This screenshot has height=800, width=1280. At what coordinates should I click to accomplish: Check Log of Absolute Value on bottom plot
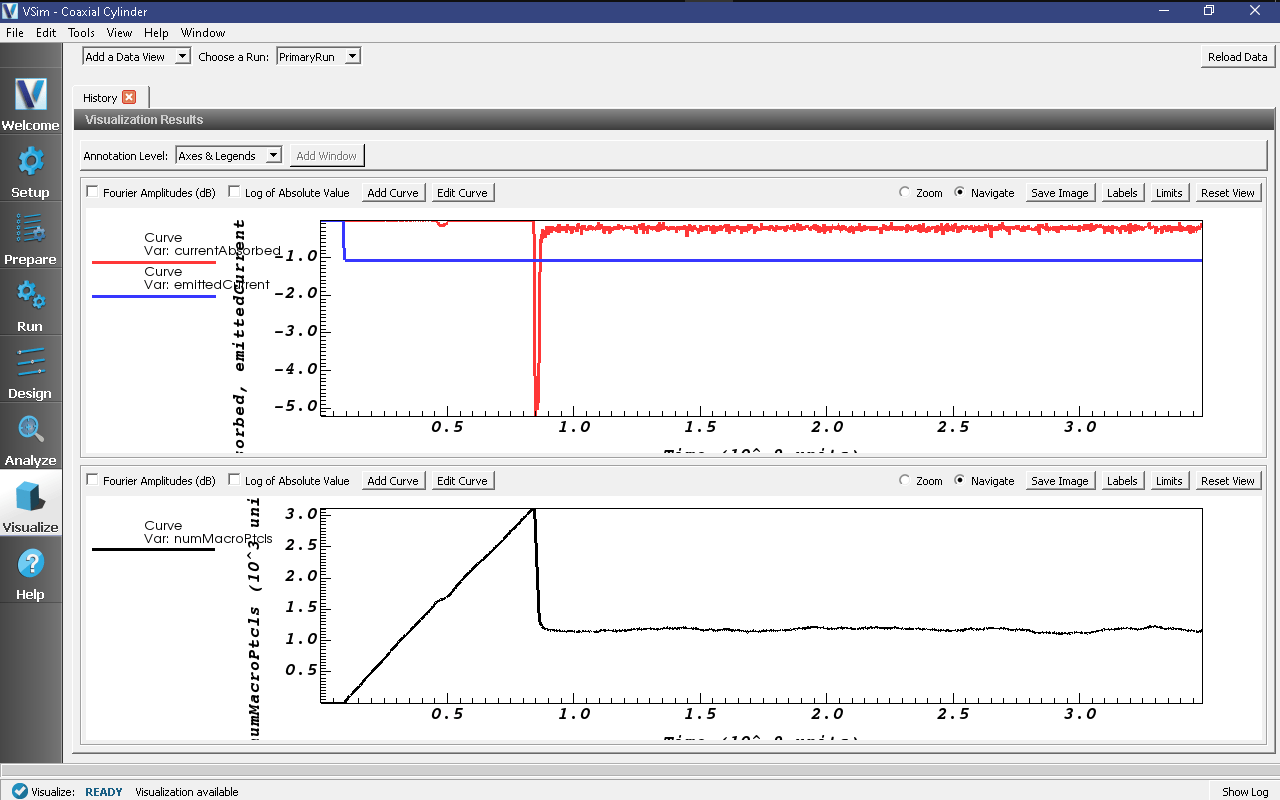click(x=234, y=480)
